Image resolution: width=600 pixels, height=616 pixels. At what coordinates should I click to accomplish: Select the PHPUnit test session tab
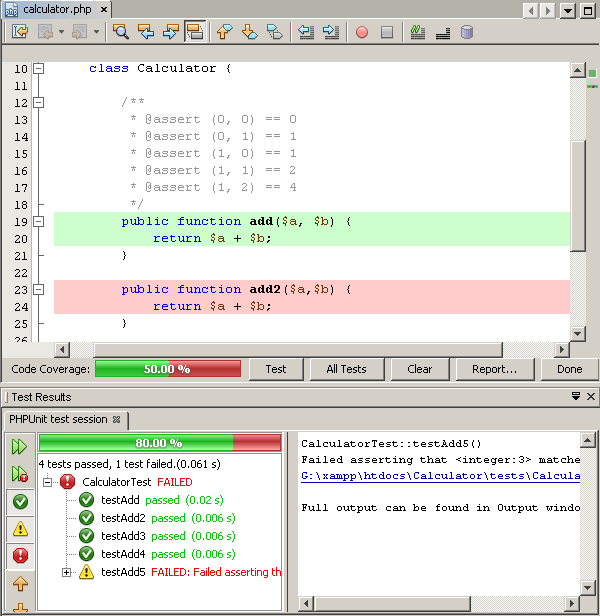(57, 419)
